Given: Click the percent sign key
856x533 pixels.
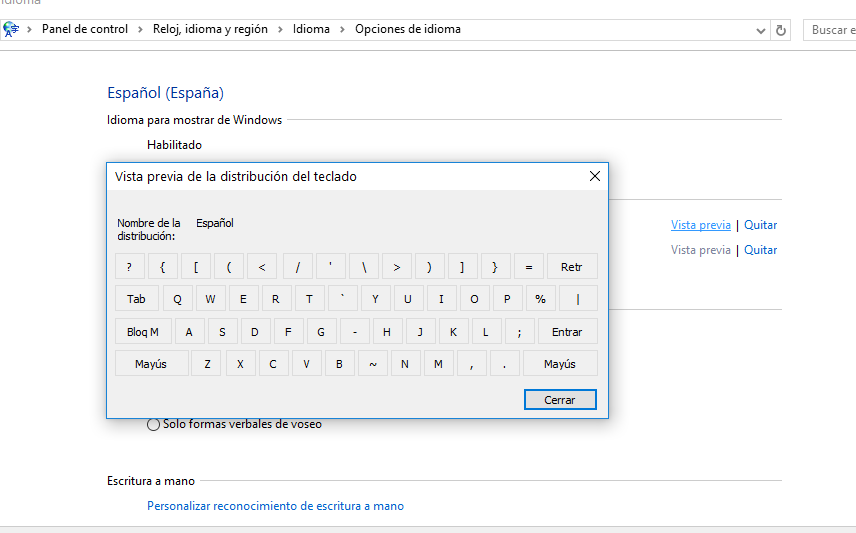Looking at the screenshot, I should tap(540, 299).
